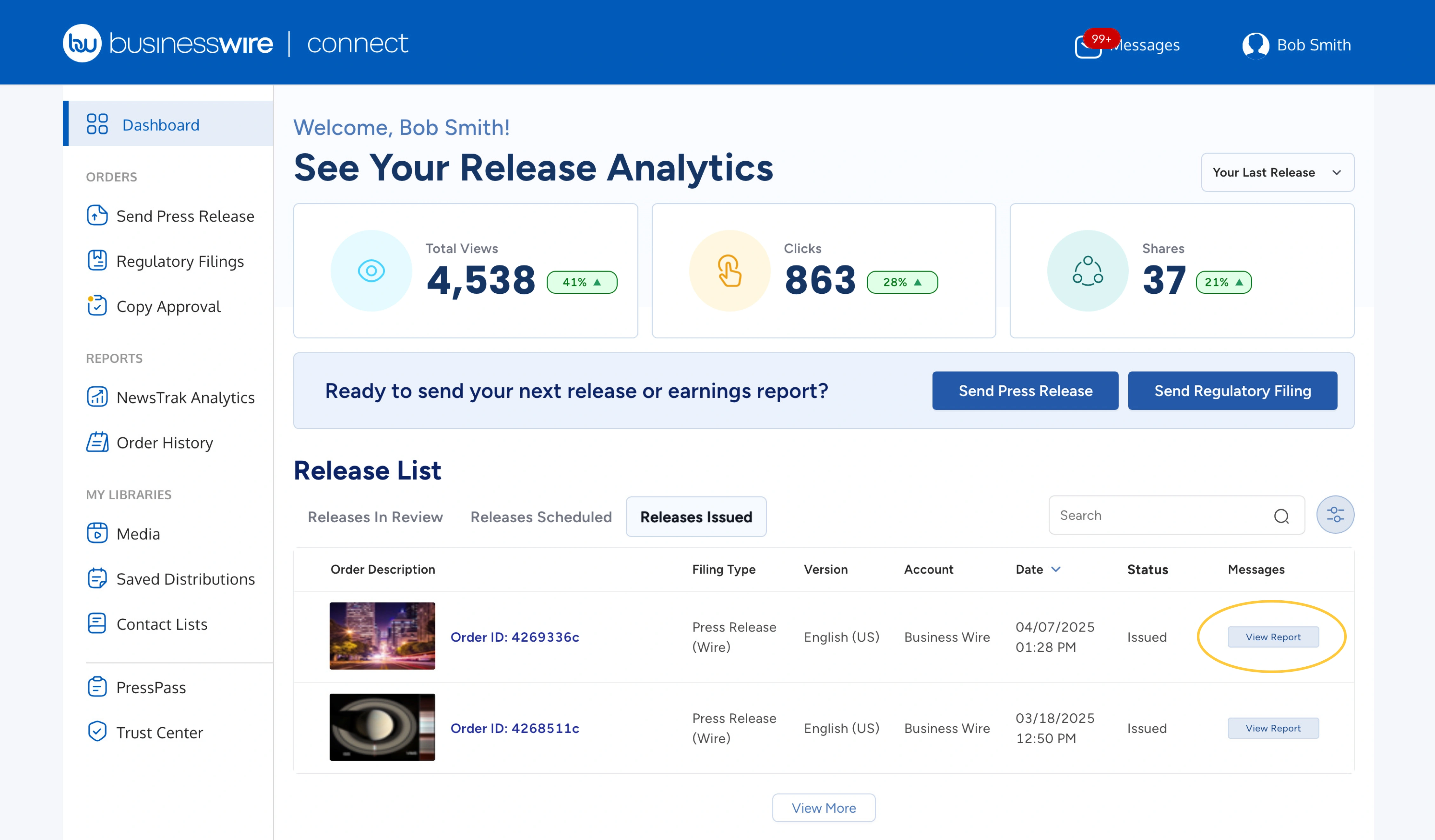Image resolution: width=1435 pixels, height=840 pixels.
Task: View Report for Order 4268511c
Action: point(1273,728)
